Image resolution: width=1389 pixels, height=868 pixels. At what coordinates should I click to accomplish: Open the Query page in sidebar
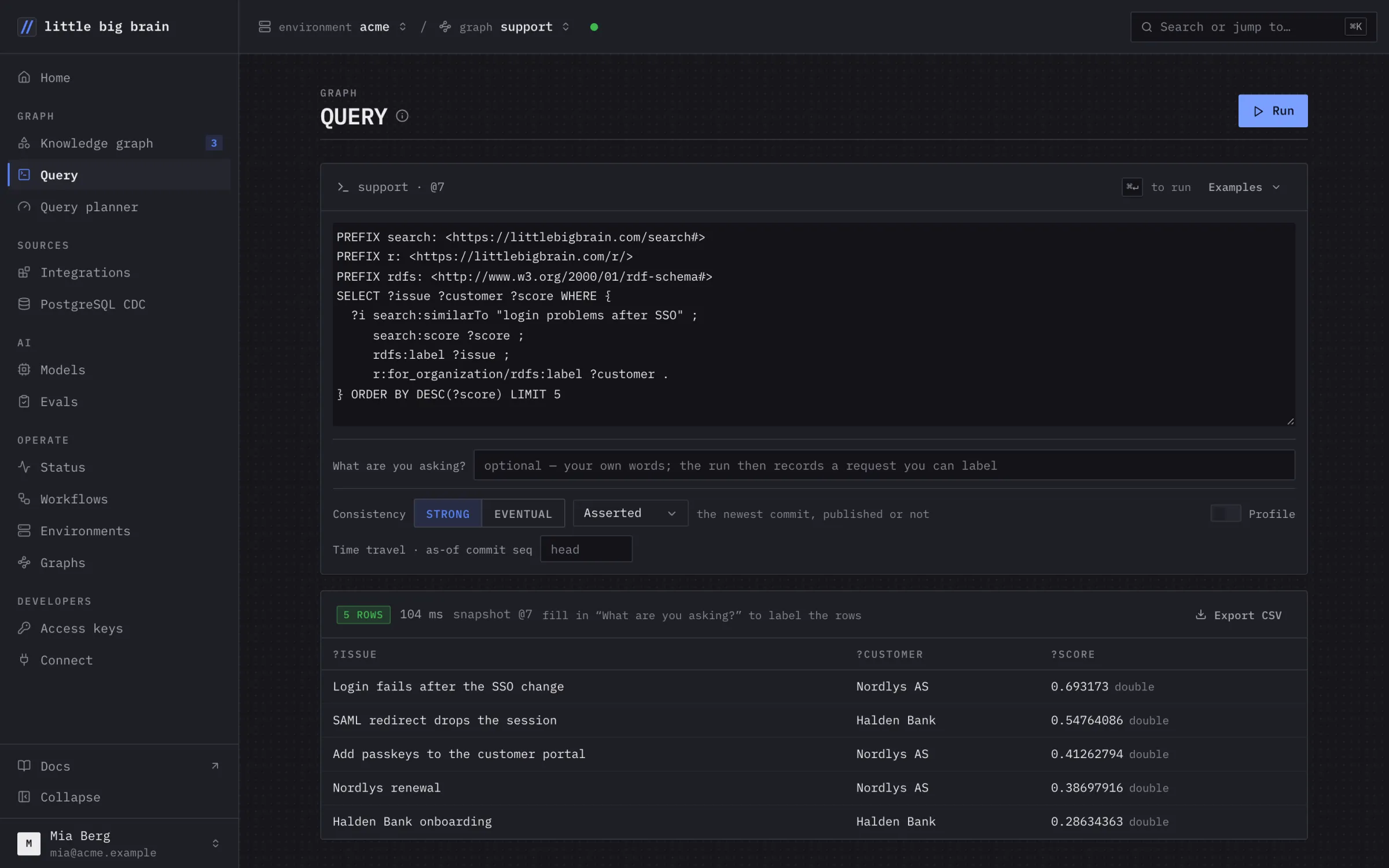[119, 175]
